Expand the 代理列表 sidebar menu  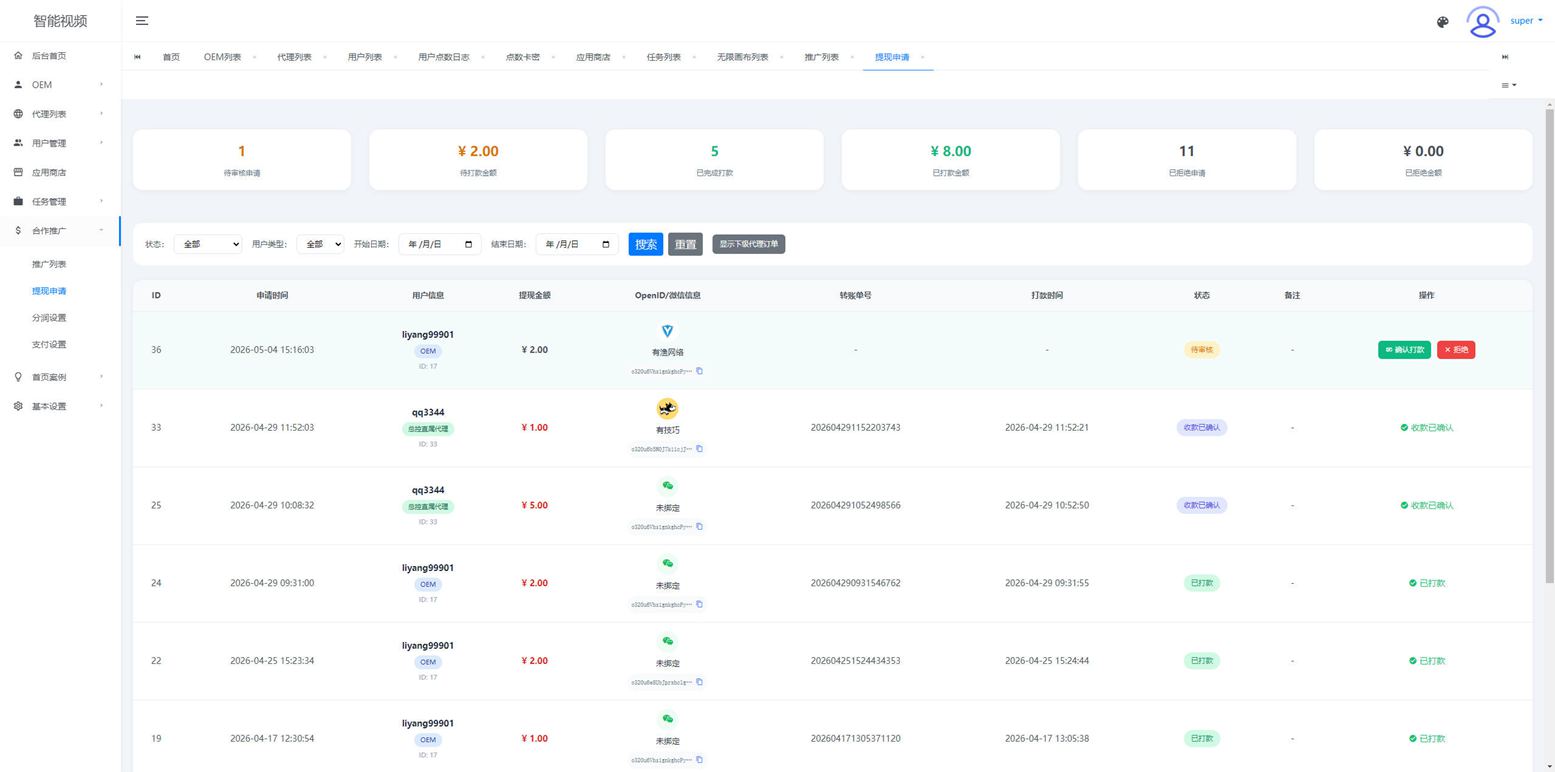[102, 114]
